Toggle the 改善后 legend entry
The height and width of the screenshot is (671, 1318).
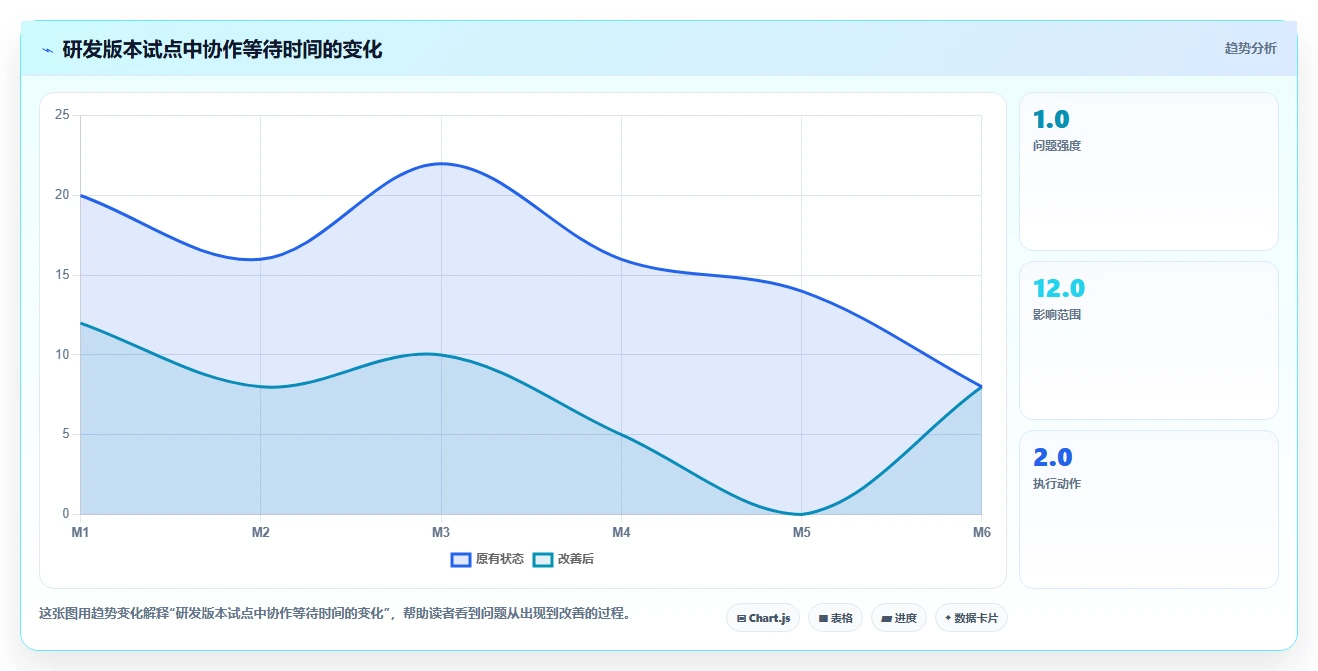point(563,559)
